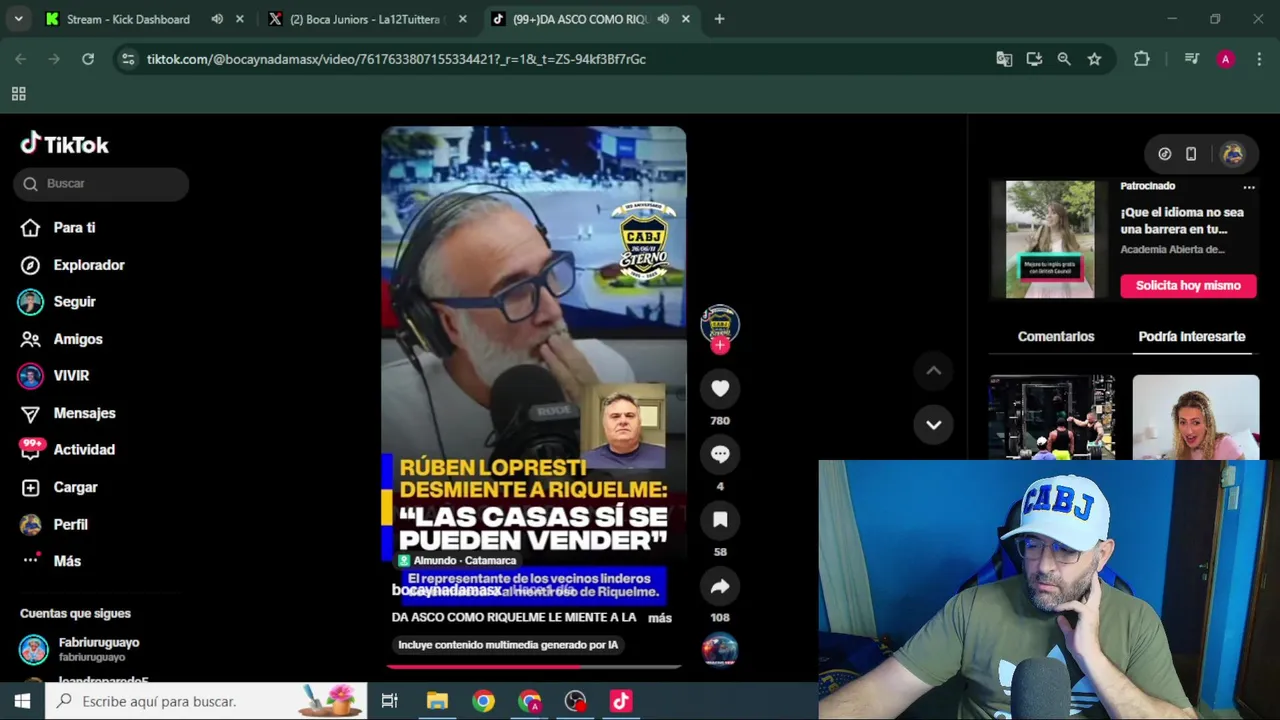Image resolution: width=1280 pixels, height=720 pixels.
Task: Open File Explorer from taskbar
Action: 437,701
